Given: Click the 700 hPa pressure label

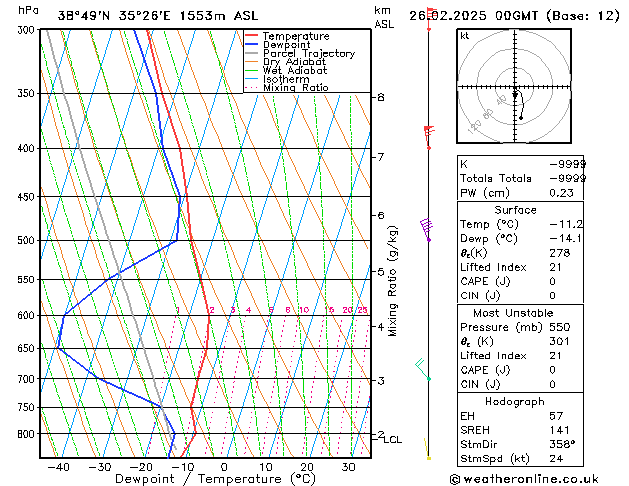Looking at the screenshot, I should click(x=28, y=379).
